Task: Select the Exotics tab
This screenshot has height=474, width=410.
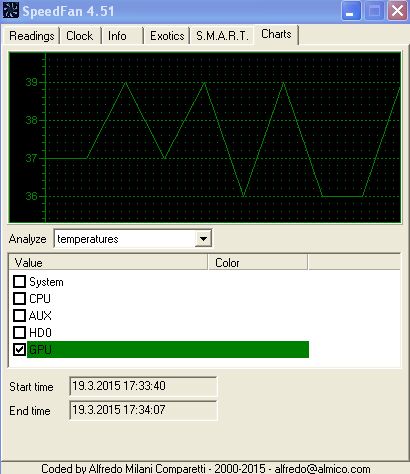Action: click(x=167, y=36)
